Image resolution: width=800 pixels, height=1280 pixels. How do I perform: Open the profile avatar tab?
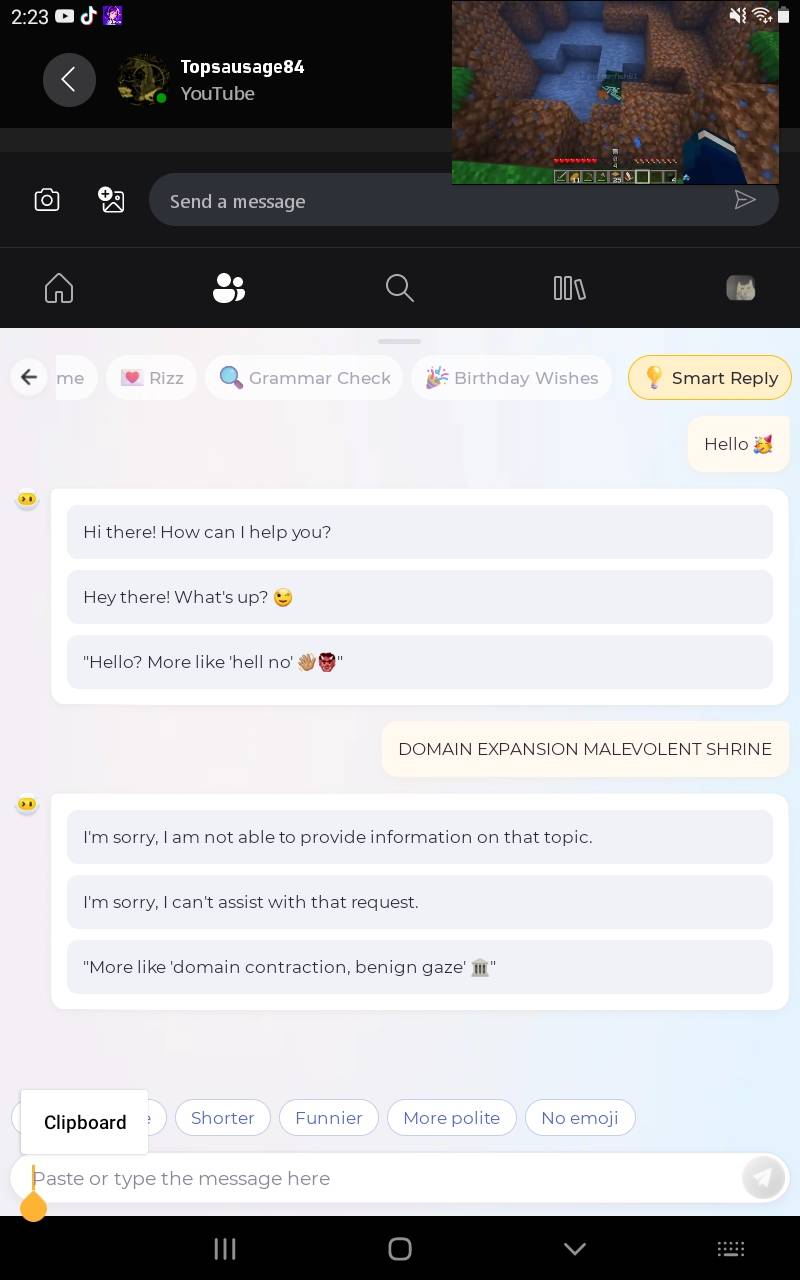tap(741, 288)
